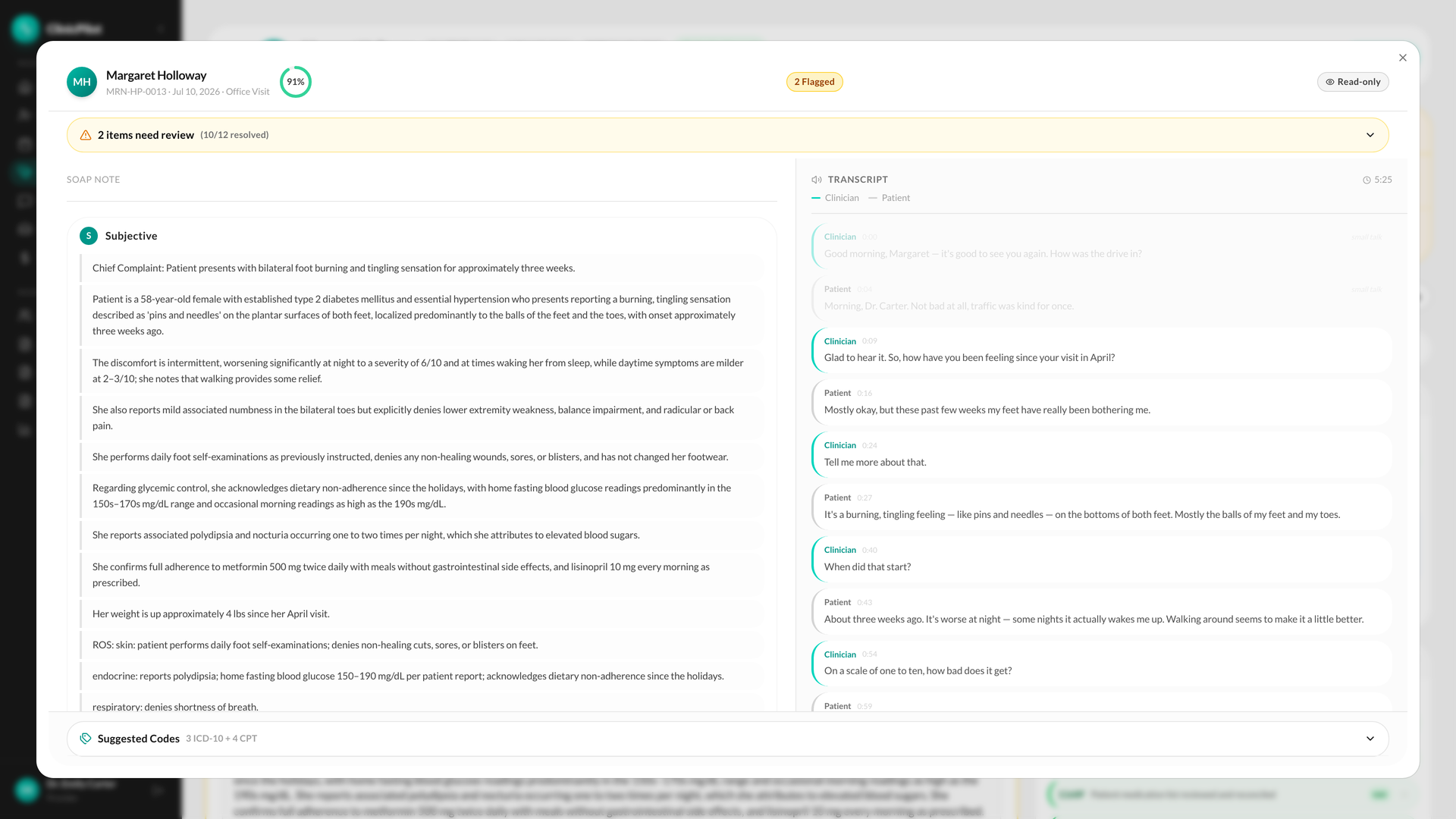Click the MH patient avatar

(x=82, y=82)
